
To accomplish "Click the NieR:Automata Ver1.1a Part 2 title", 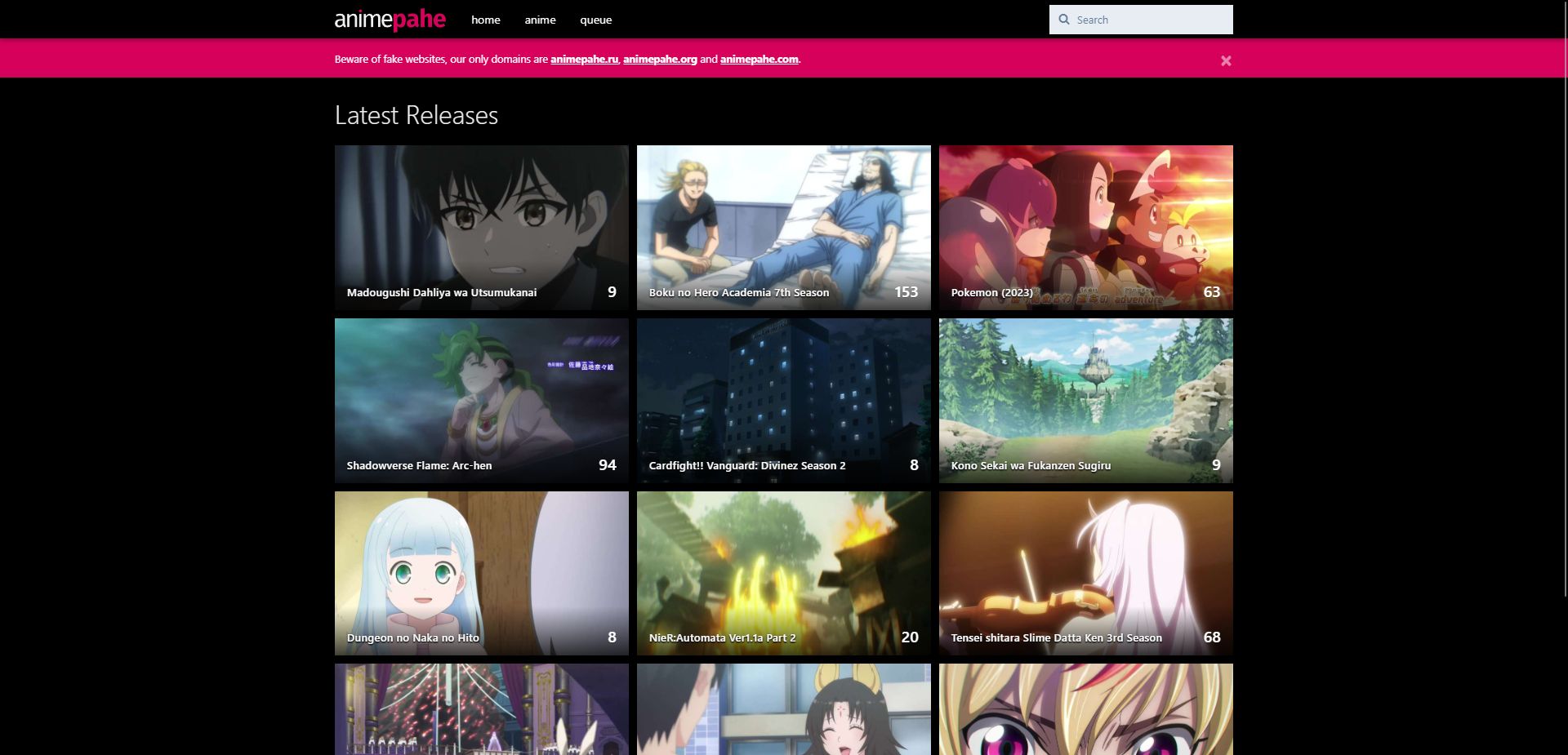I will click(722, 637).
